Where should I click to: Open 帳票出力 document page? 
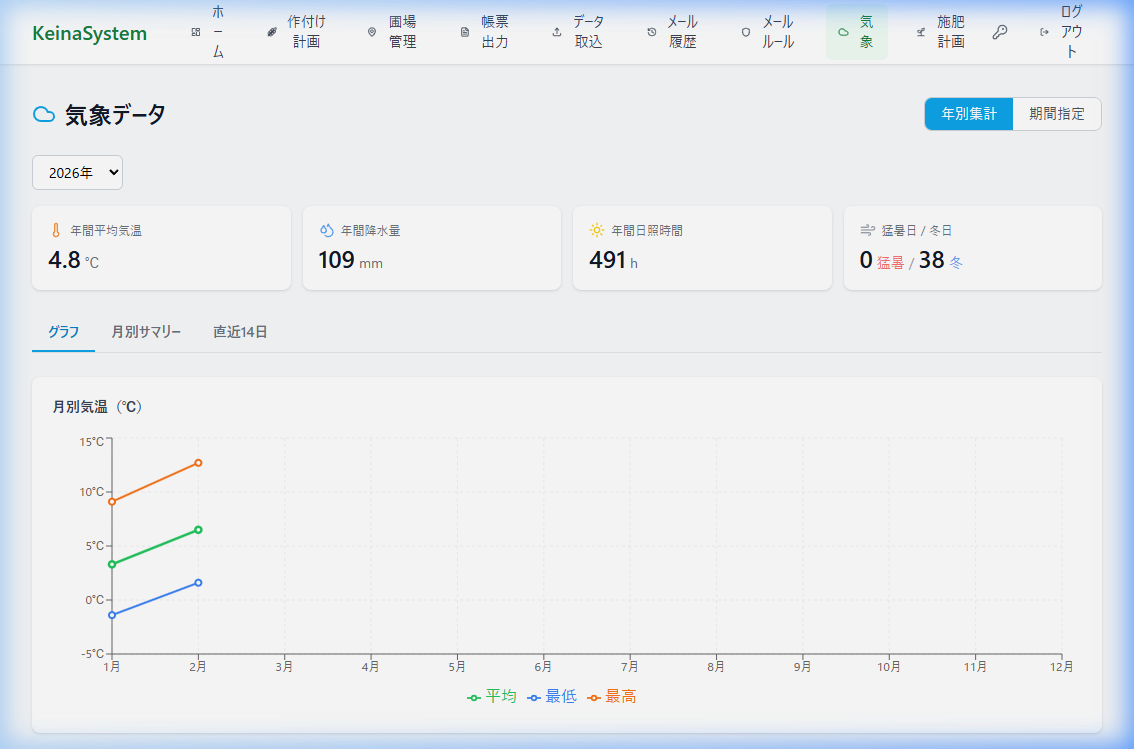[484, 32]
